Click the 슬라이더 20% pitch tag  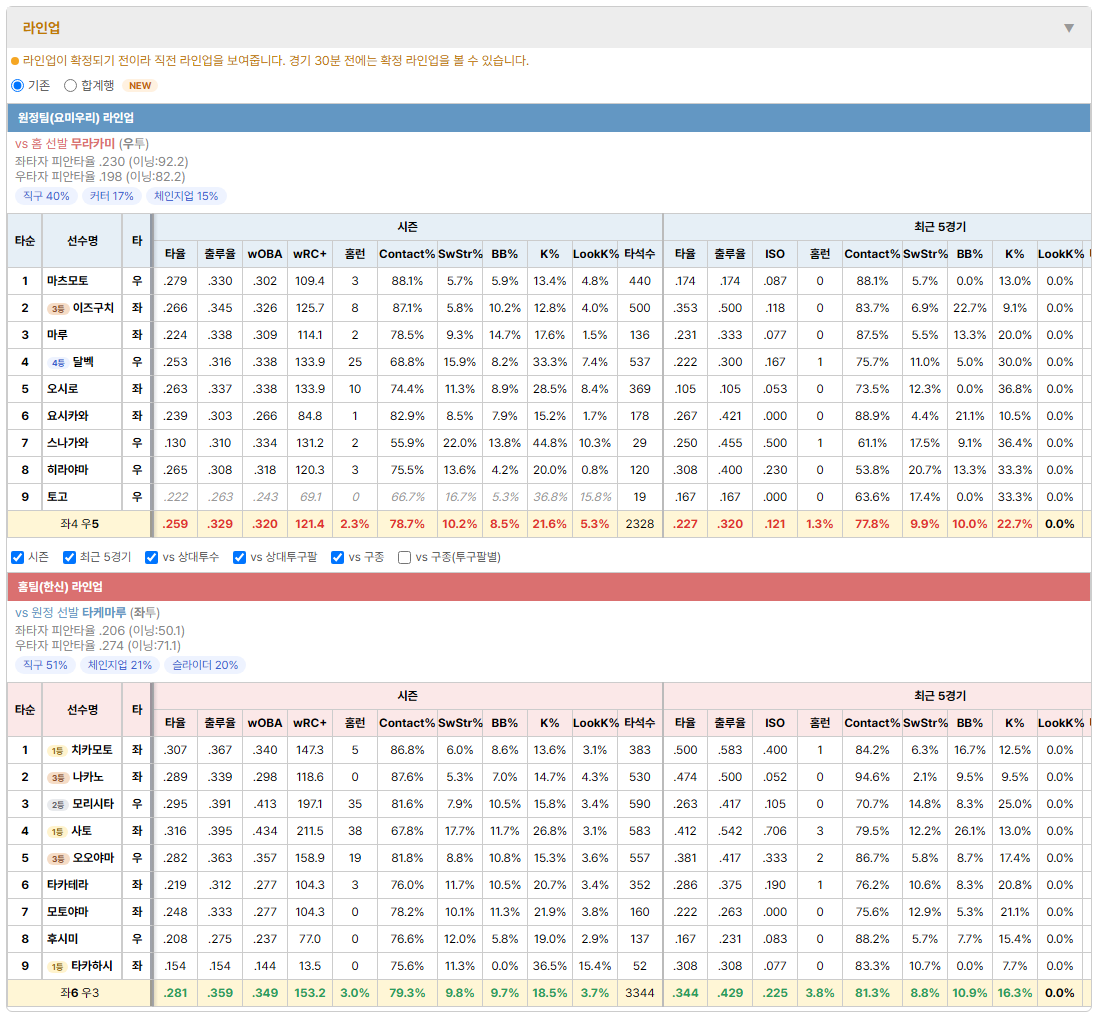(205, 665)
